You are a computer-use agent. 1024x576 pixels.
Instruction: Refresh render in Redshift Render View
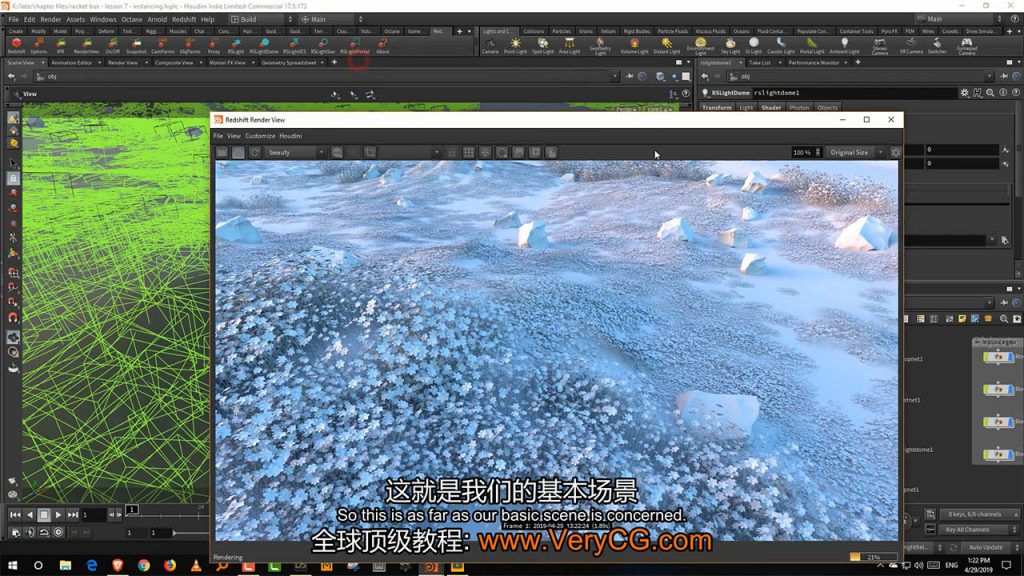click(255, 152)
